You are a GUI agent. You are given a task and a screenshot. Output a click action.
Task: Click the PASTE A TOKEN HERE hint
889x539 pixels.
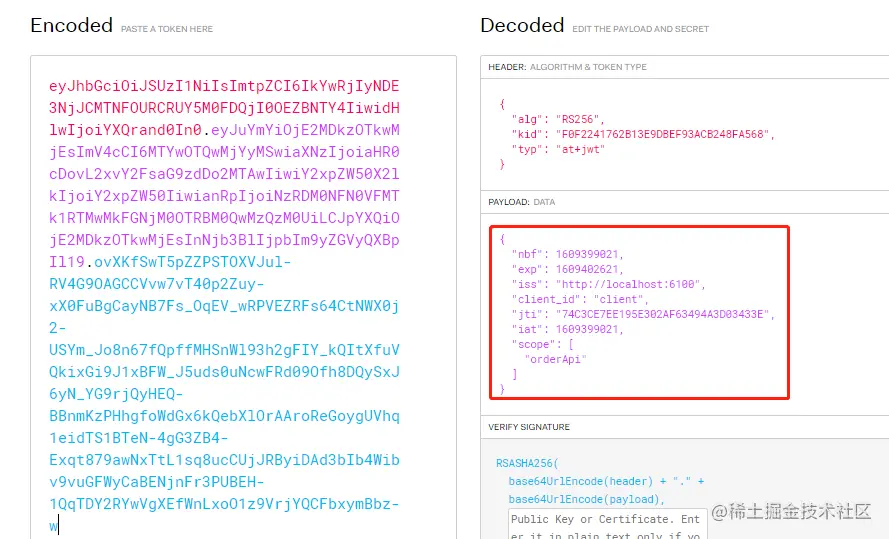click(x=167, y=29)
